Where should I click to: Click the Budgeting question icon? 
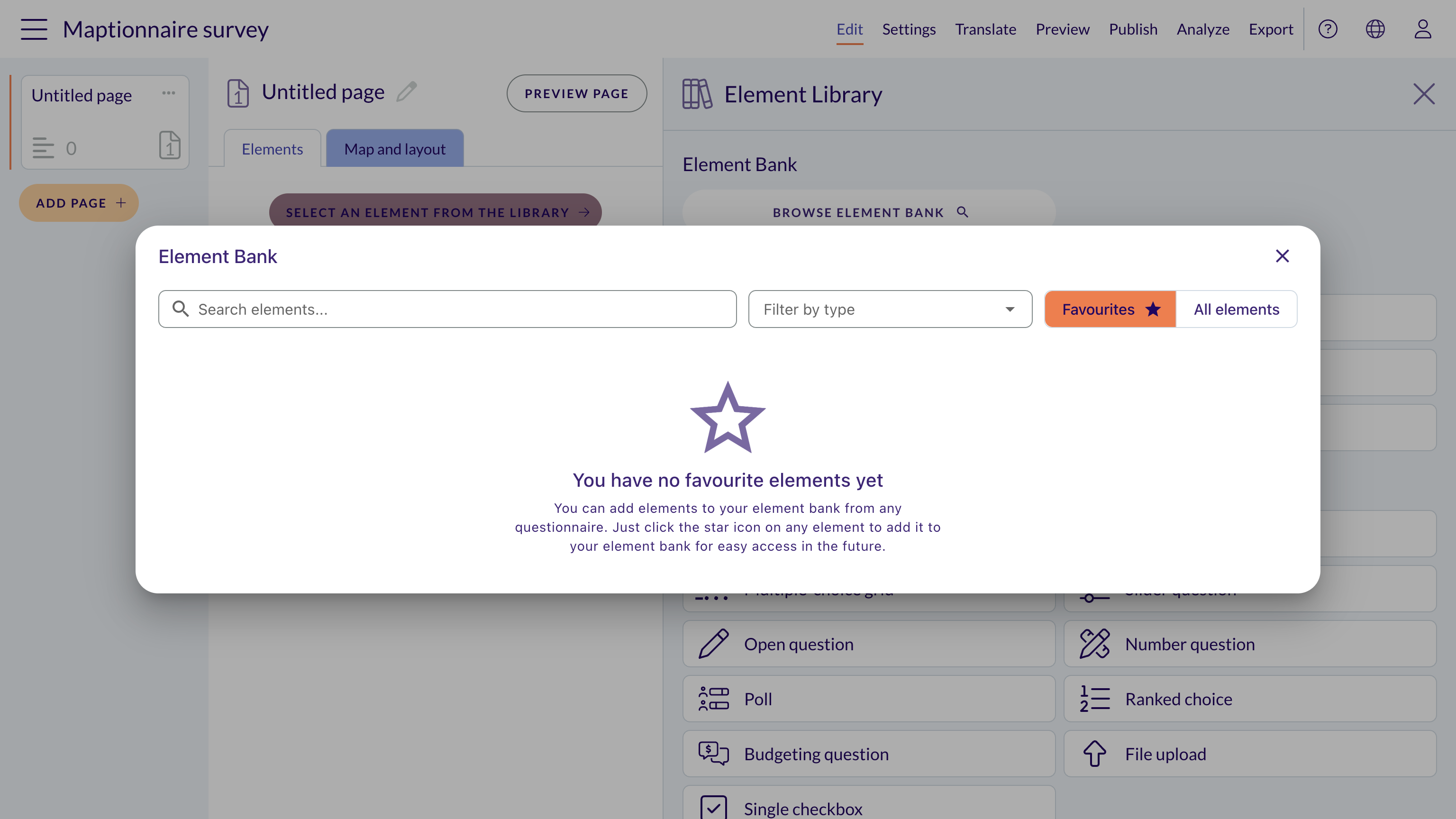713,754
